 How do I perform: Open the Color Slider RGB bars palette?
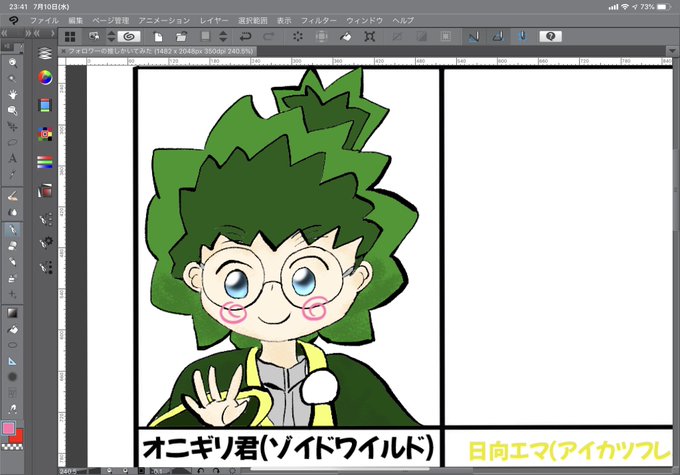(x=45, y=162)
